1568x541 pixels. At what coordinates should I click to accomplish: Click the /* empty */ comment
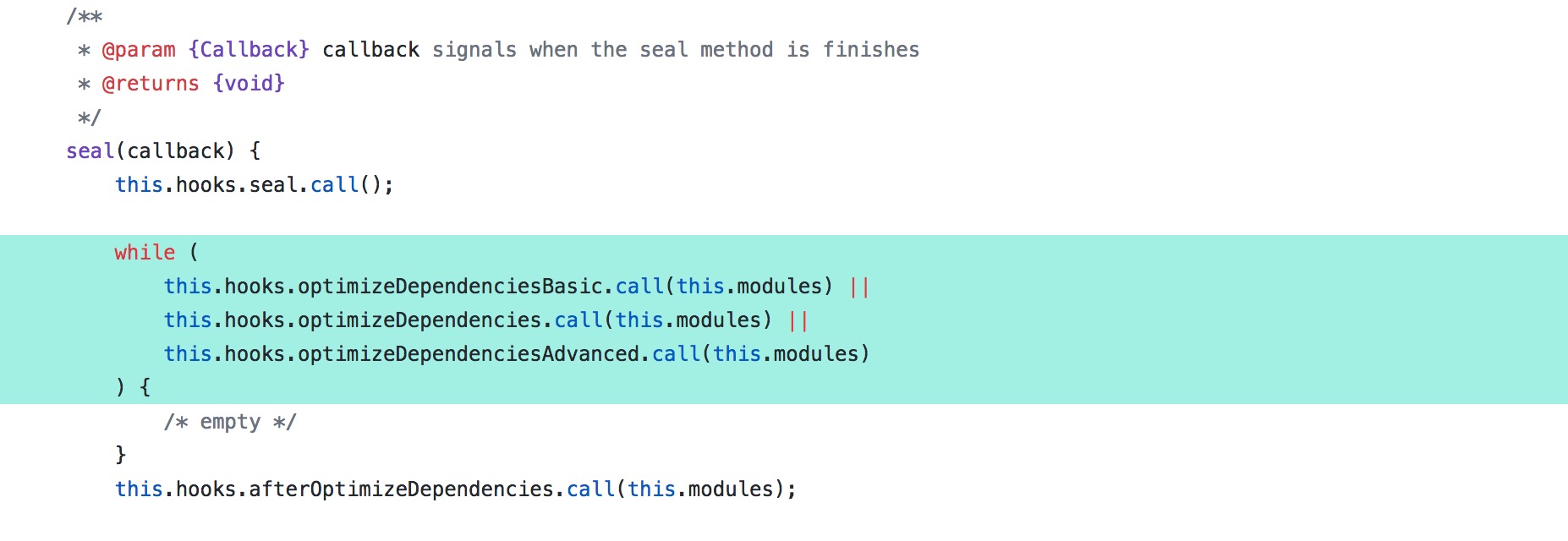(230, 422)
